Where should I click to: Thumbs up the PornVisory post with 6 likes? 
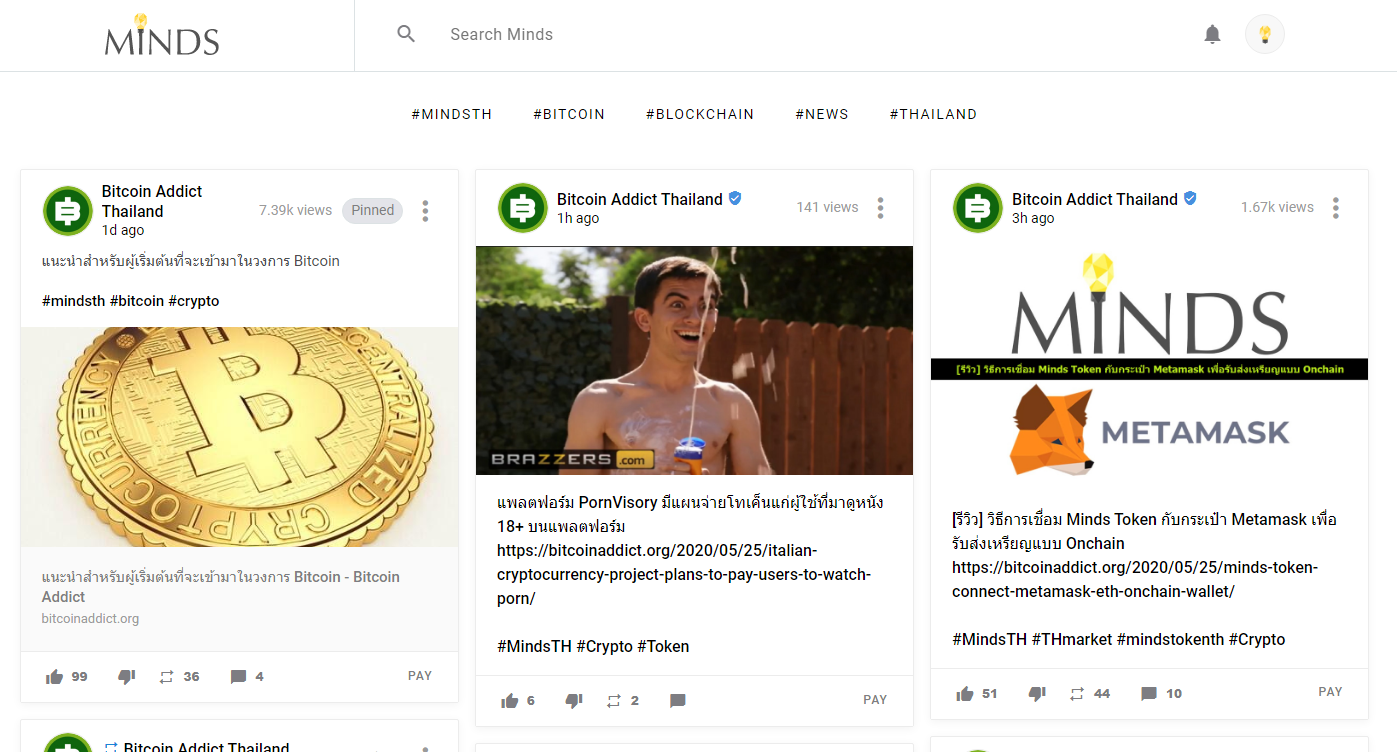click(509, 701)
